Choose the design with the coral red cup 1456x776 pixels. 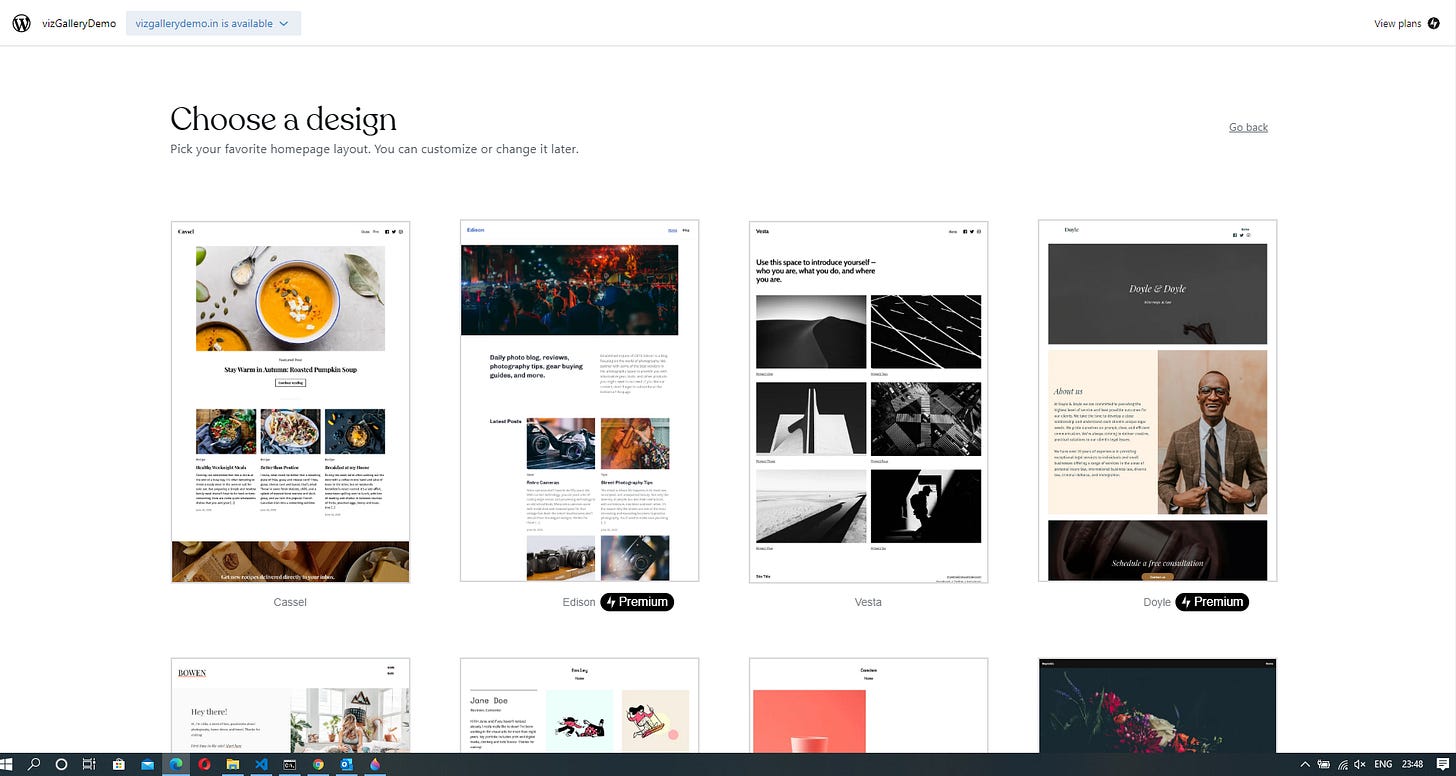pyautogui.click(x=868, y=705)
